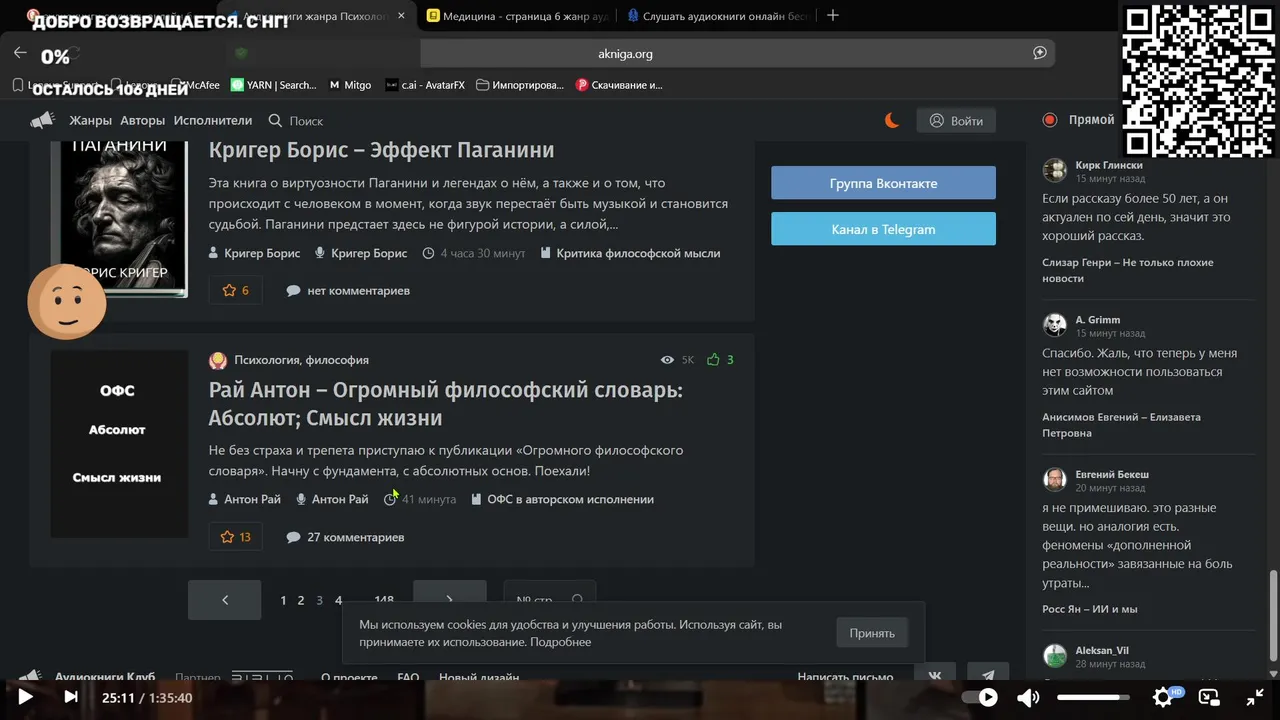Click the star rating 13 on ОФС book

point(236,537)
